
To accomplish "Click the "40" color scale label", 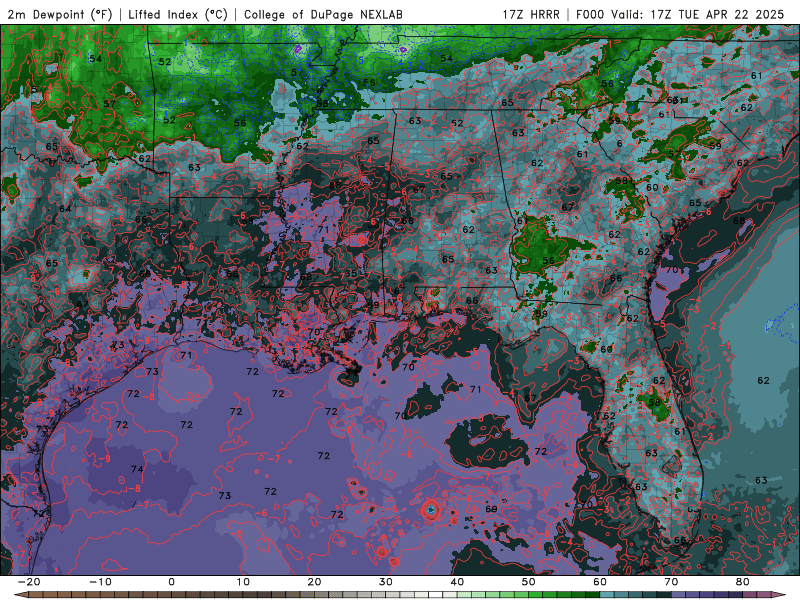I will point(457,582).
